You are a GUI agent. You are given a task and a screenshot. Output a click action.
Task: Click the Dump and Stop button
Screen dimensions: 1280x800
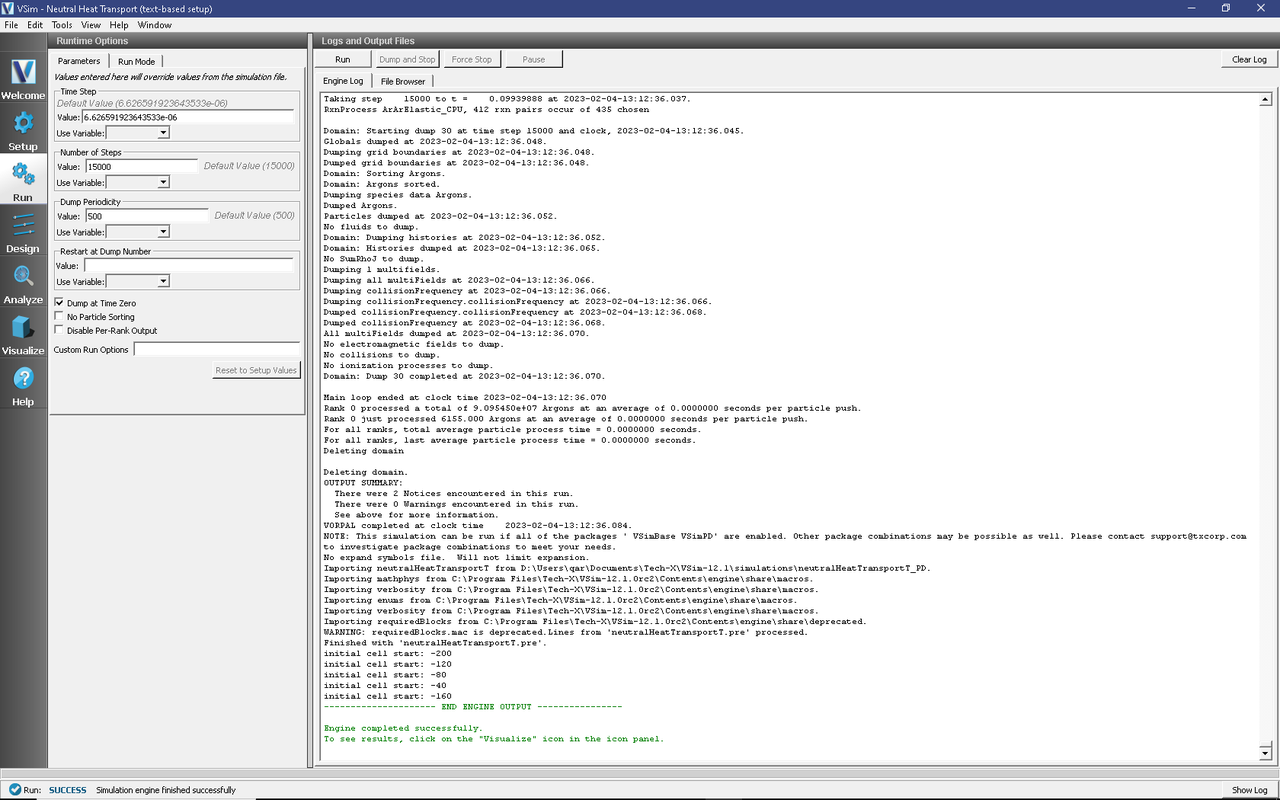tap(407, 60)
